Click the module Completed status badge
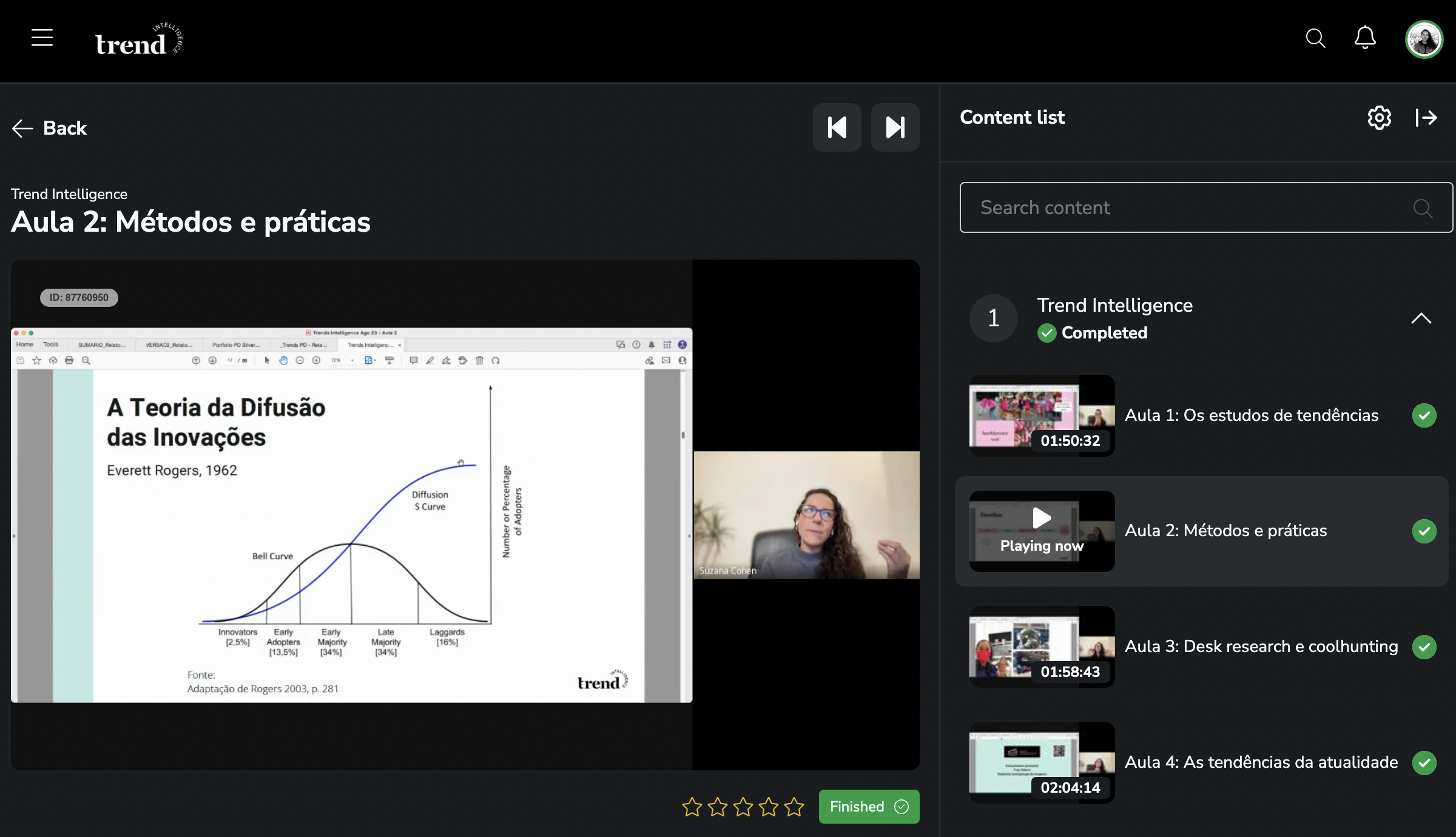Screen dimensions: 1456x837 pyautogui.click(x=1092, y=333)
